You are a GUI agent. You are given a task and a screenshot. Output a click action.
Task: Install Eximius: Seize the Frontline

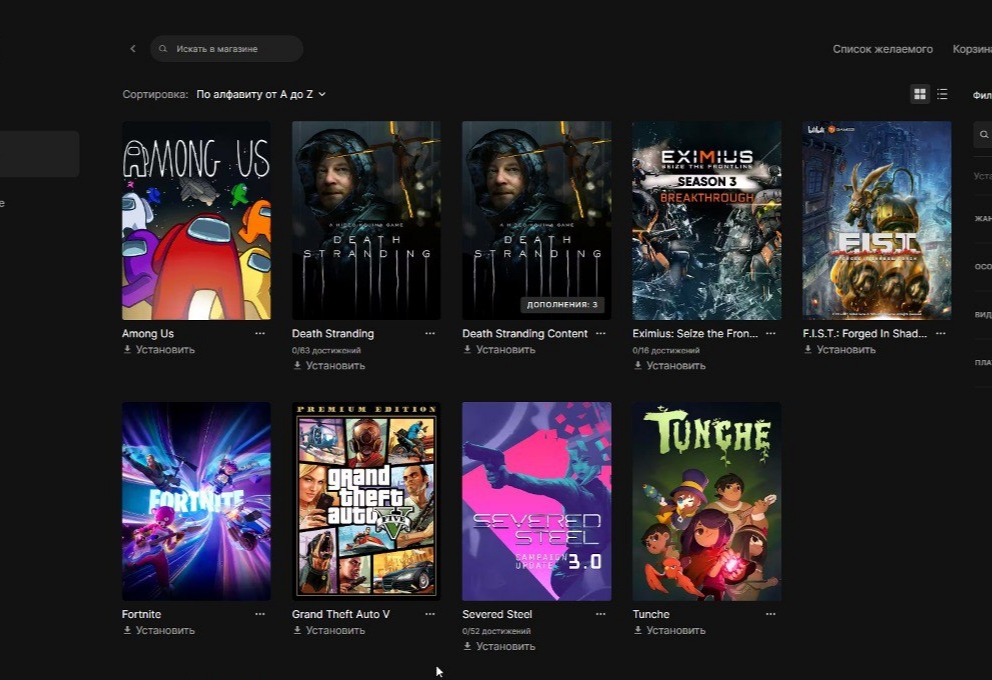669,366
